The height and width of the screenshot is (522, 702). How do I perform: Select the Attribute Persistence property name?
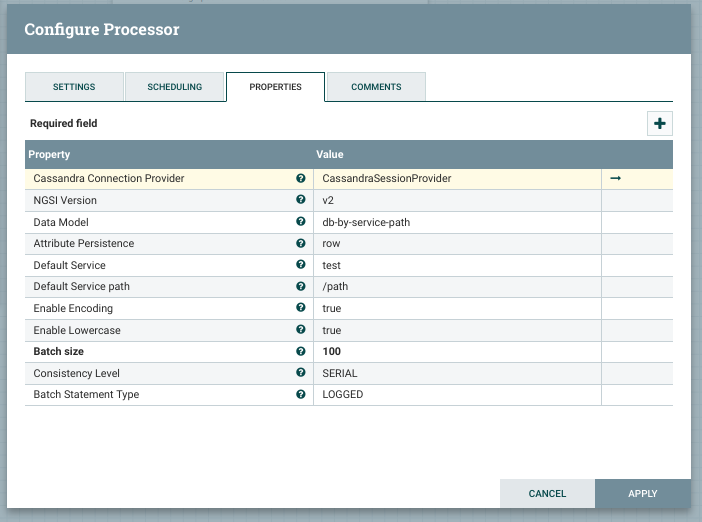[x=84, y=244]
